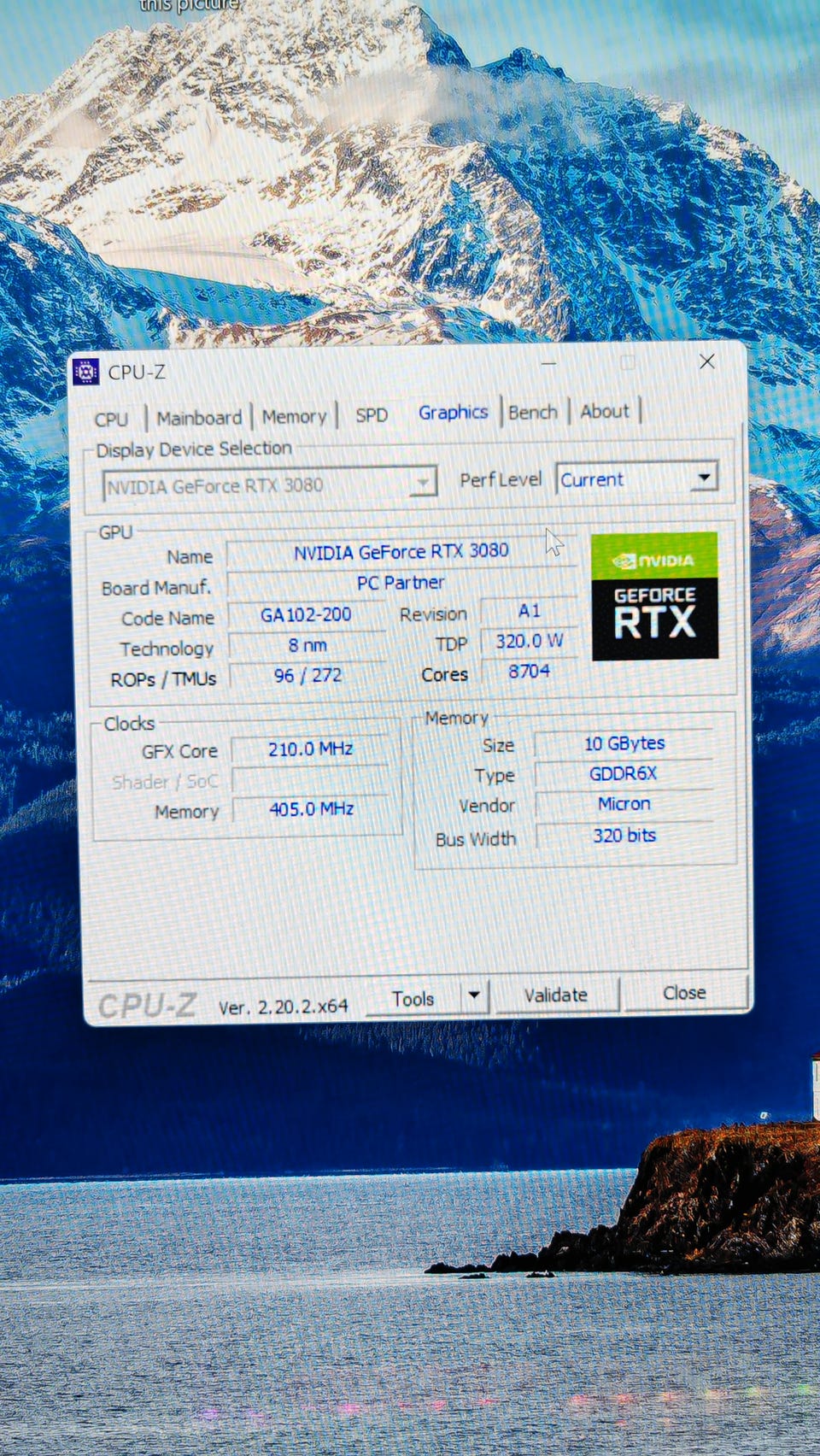Click the 8 nm technology value
The image size is (820, 1456).
click(307, 645)
